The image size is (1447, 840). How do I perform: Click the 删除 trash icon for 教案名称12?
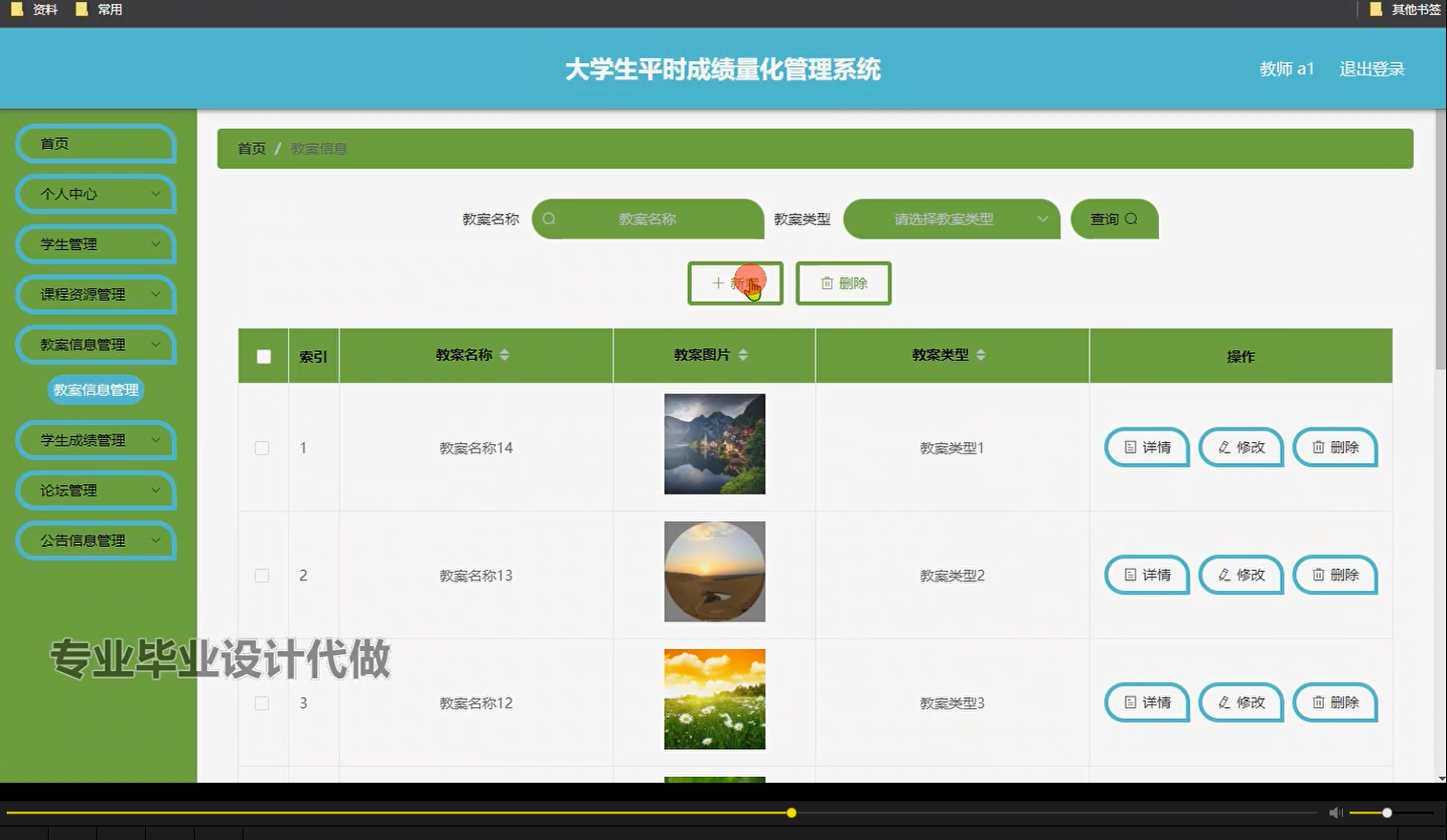pos(1318,703)
